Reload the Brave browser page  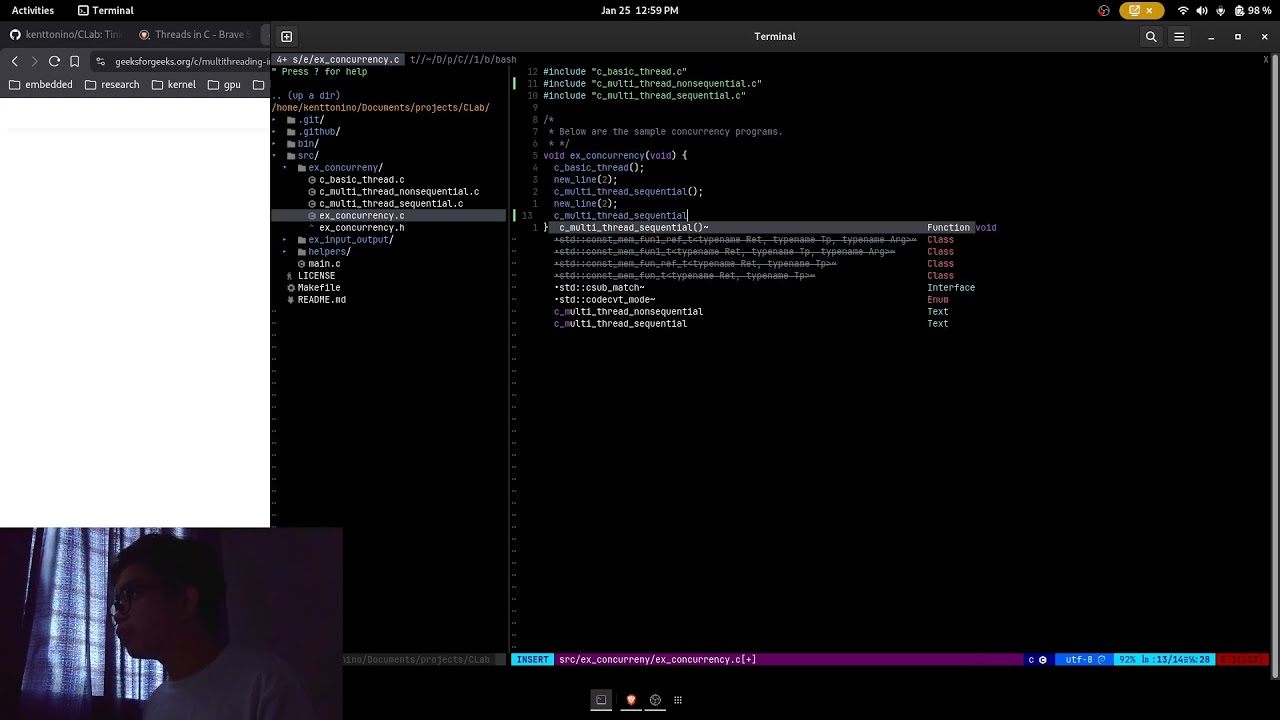(x=54, y=61)
